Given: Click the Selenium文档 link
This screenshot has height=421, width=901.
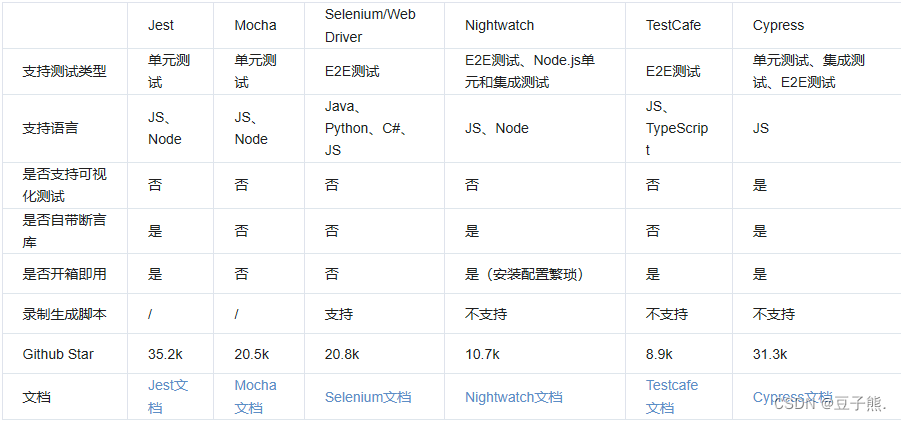Looking at the screenshot, I should pos(367,397).
